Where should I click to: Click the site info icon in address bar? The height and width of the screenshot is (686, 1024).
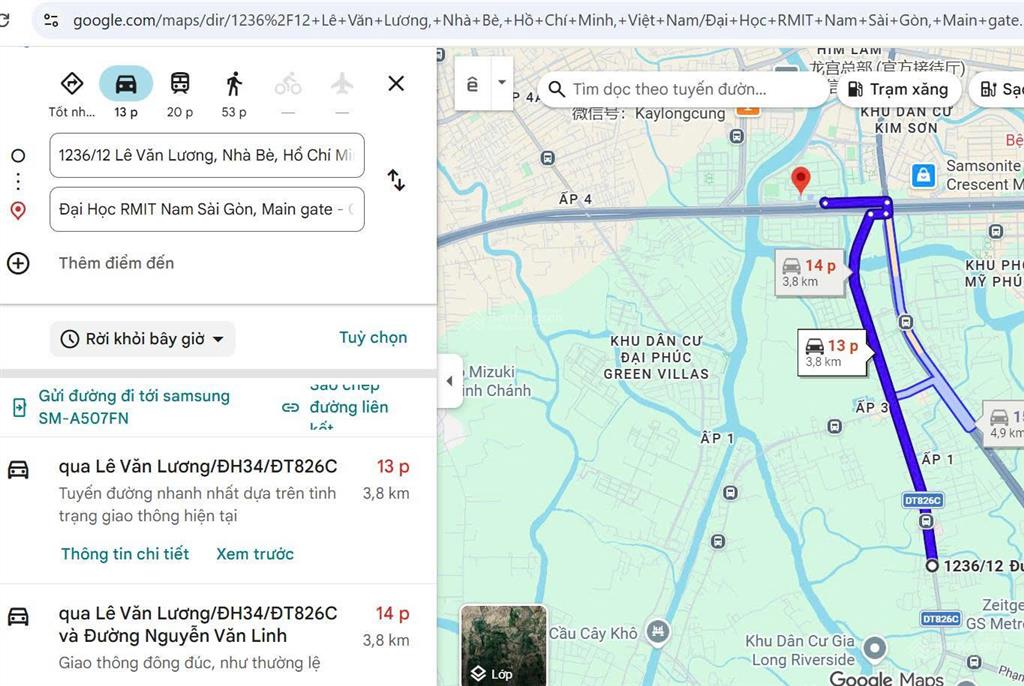(x=51, y=20)
